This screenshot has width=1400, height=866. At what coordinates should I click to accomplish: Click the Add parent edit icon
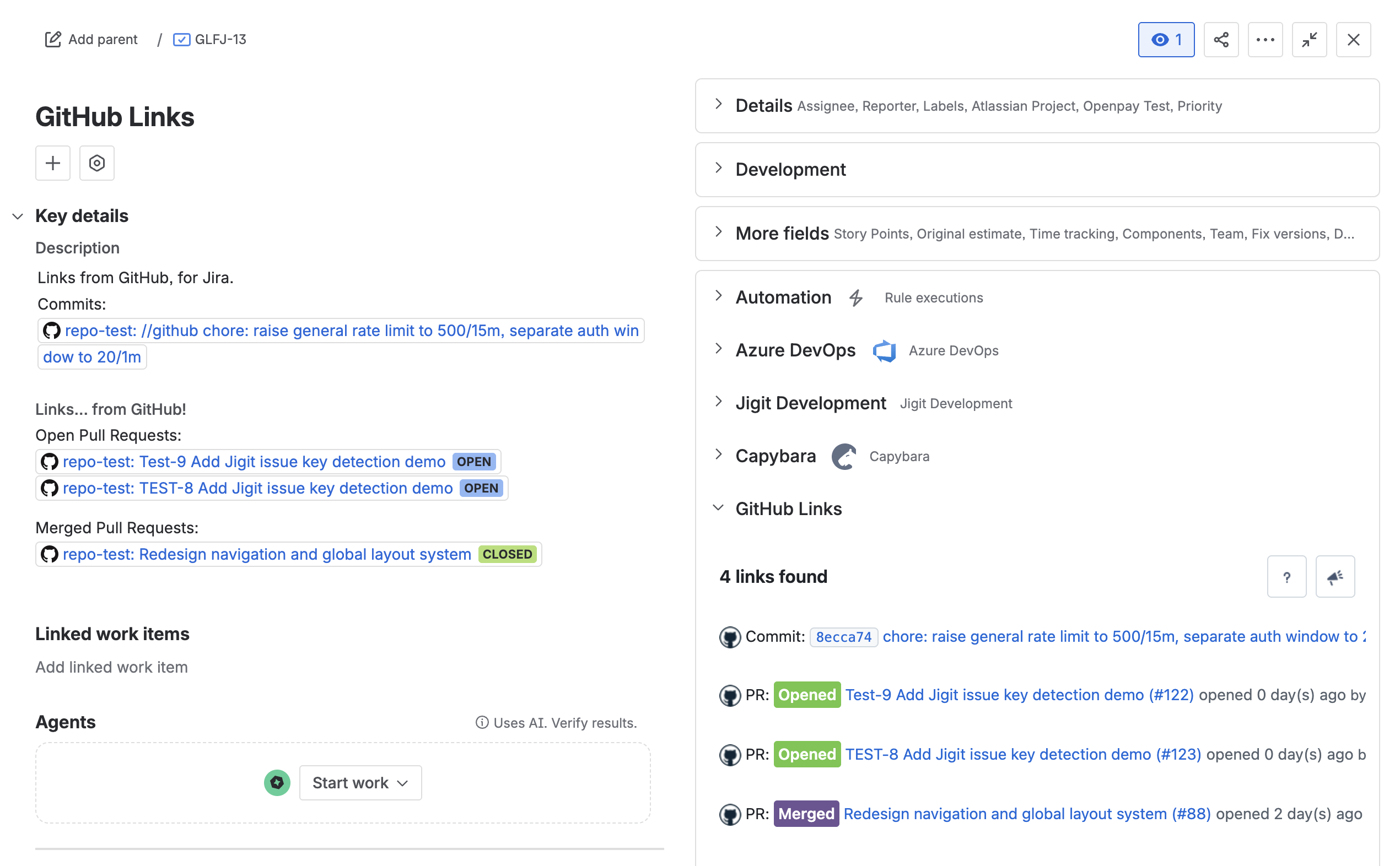(53, 40)
